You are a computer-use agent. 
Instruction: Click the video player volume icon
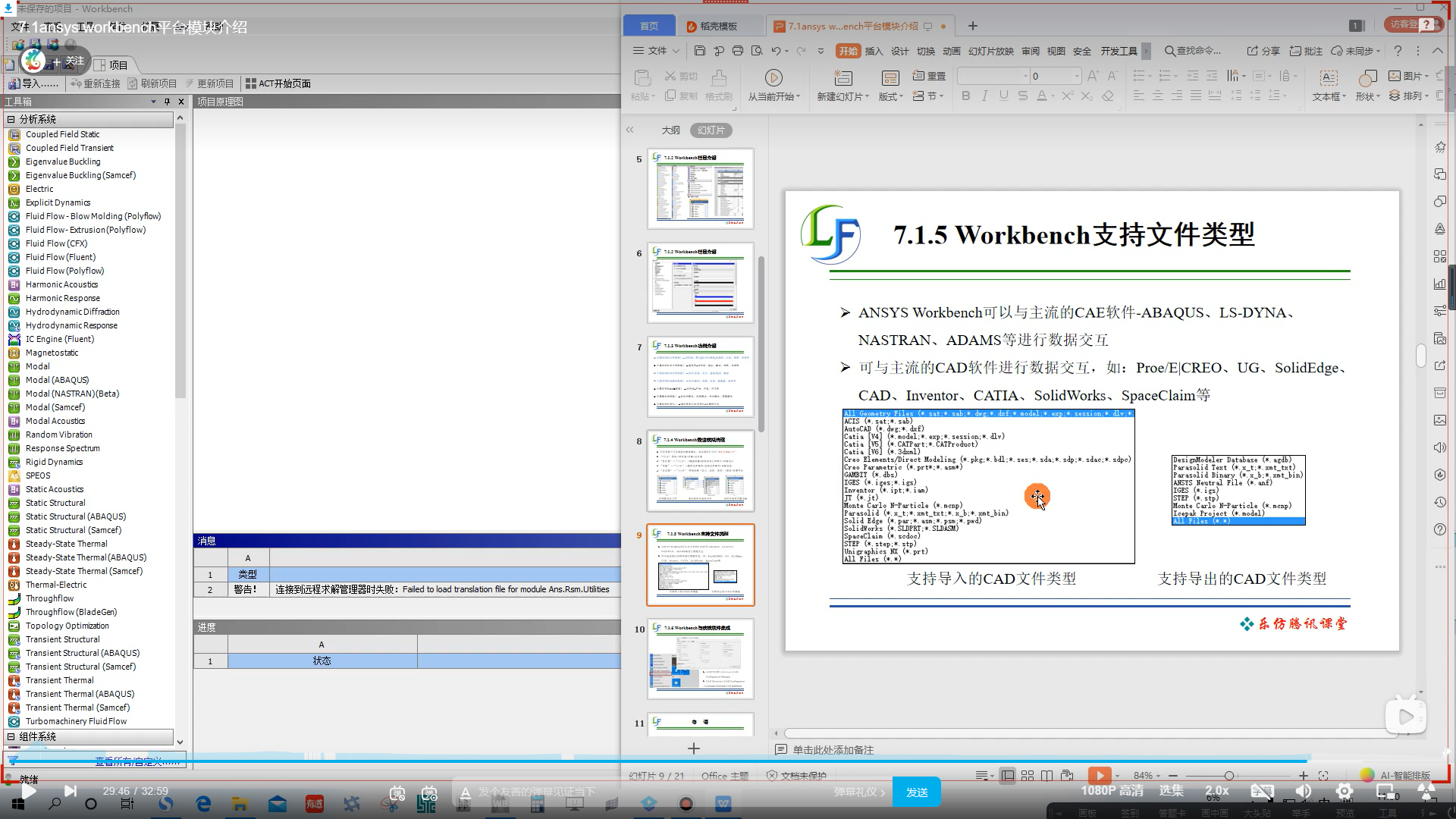point(1303,791)
